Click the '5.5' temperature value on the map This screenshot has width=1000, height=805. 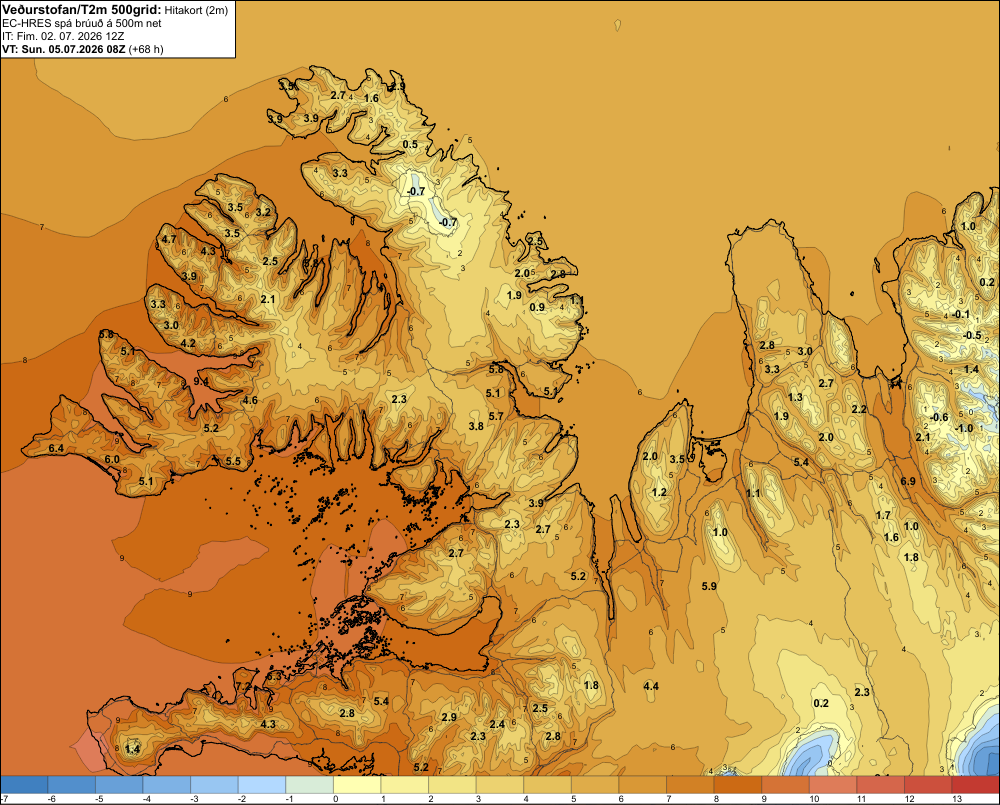pyautogui.click(x=233, y=461)
